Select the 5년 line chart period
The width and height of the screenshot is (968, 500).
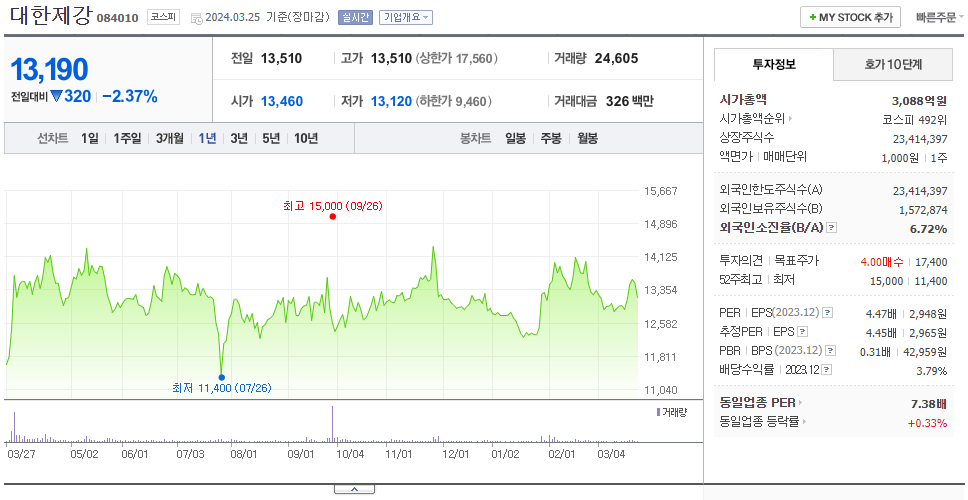(271, 138)
